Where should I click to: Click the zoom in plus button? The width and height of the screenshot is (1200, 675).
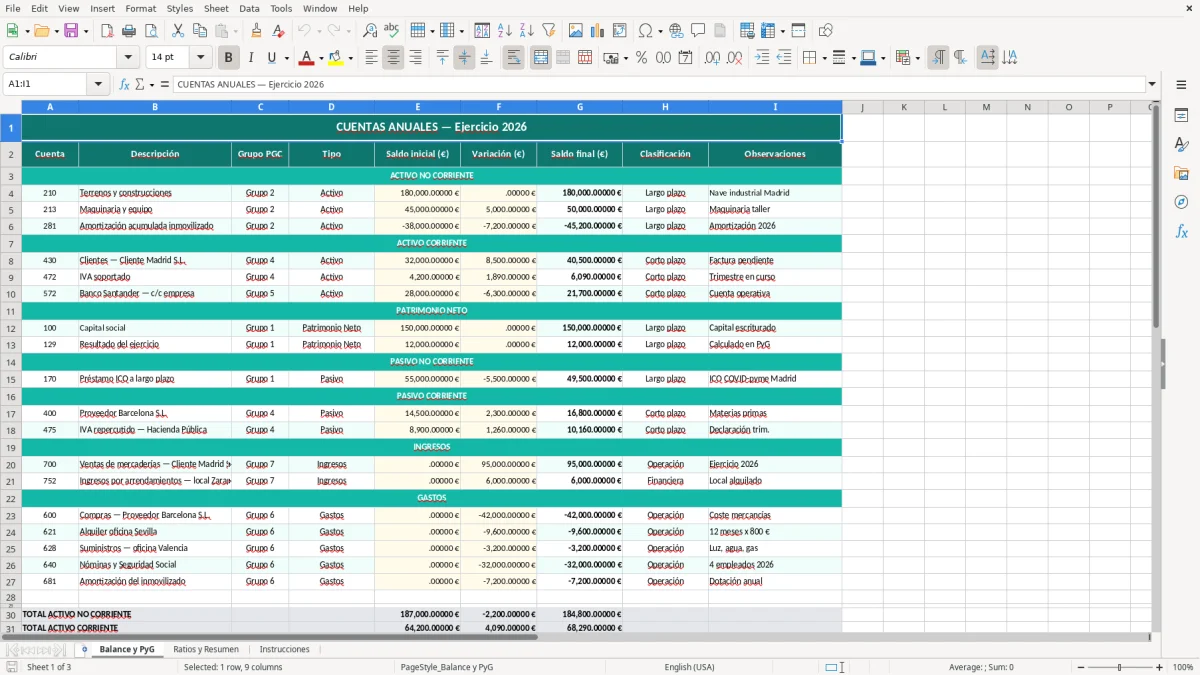click(1159, 667)
